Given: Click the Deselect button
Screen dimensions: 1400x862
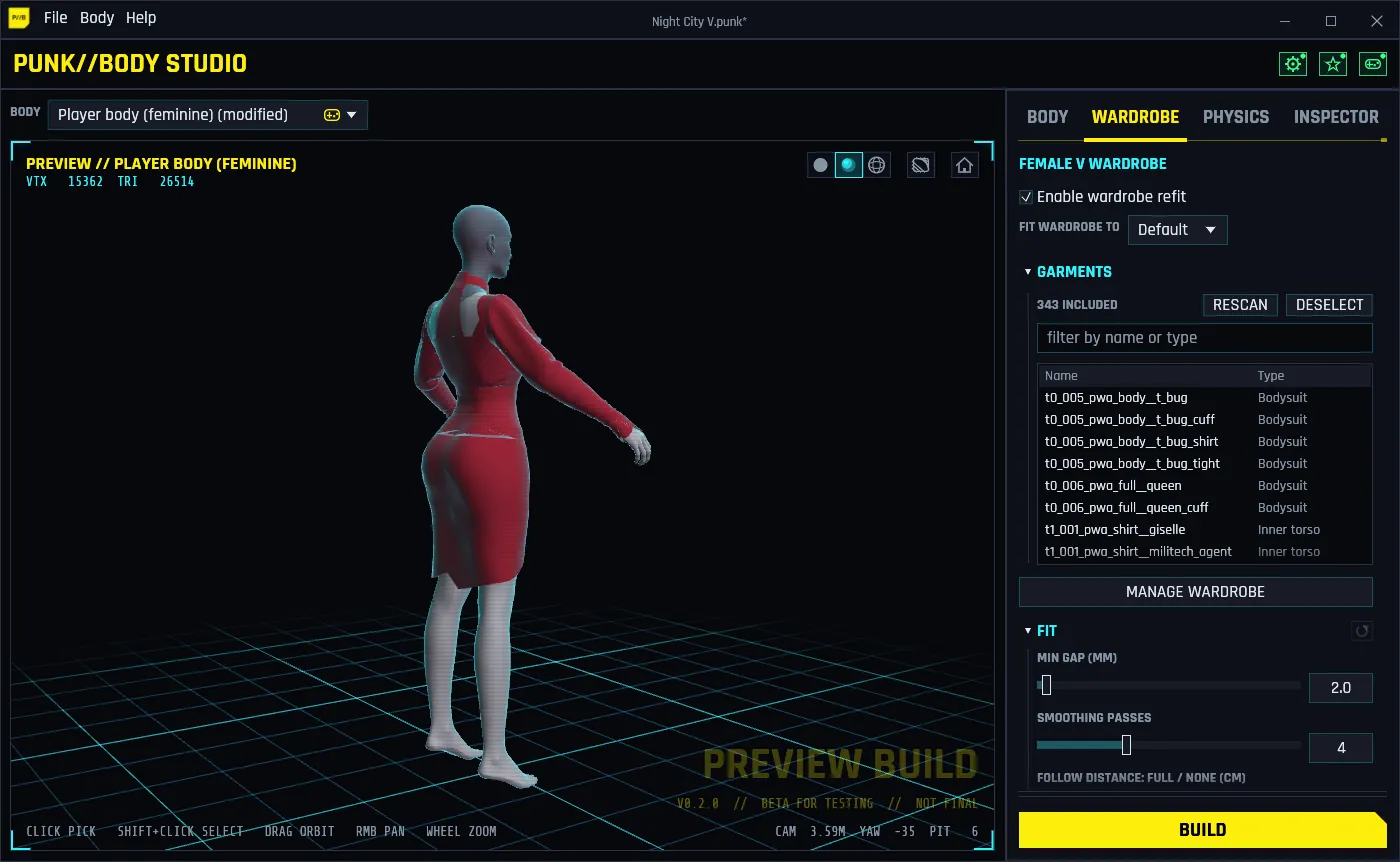Looking at the screenshot, I should click(x=1329, y=305).
